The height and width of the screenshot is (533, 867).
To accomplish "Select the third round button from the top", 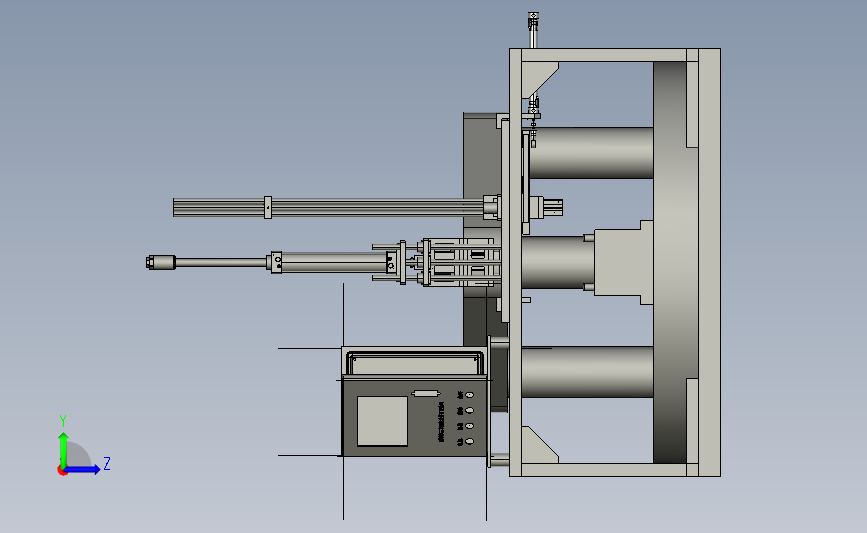I will coord(469,426).
